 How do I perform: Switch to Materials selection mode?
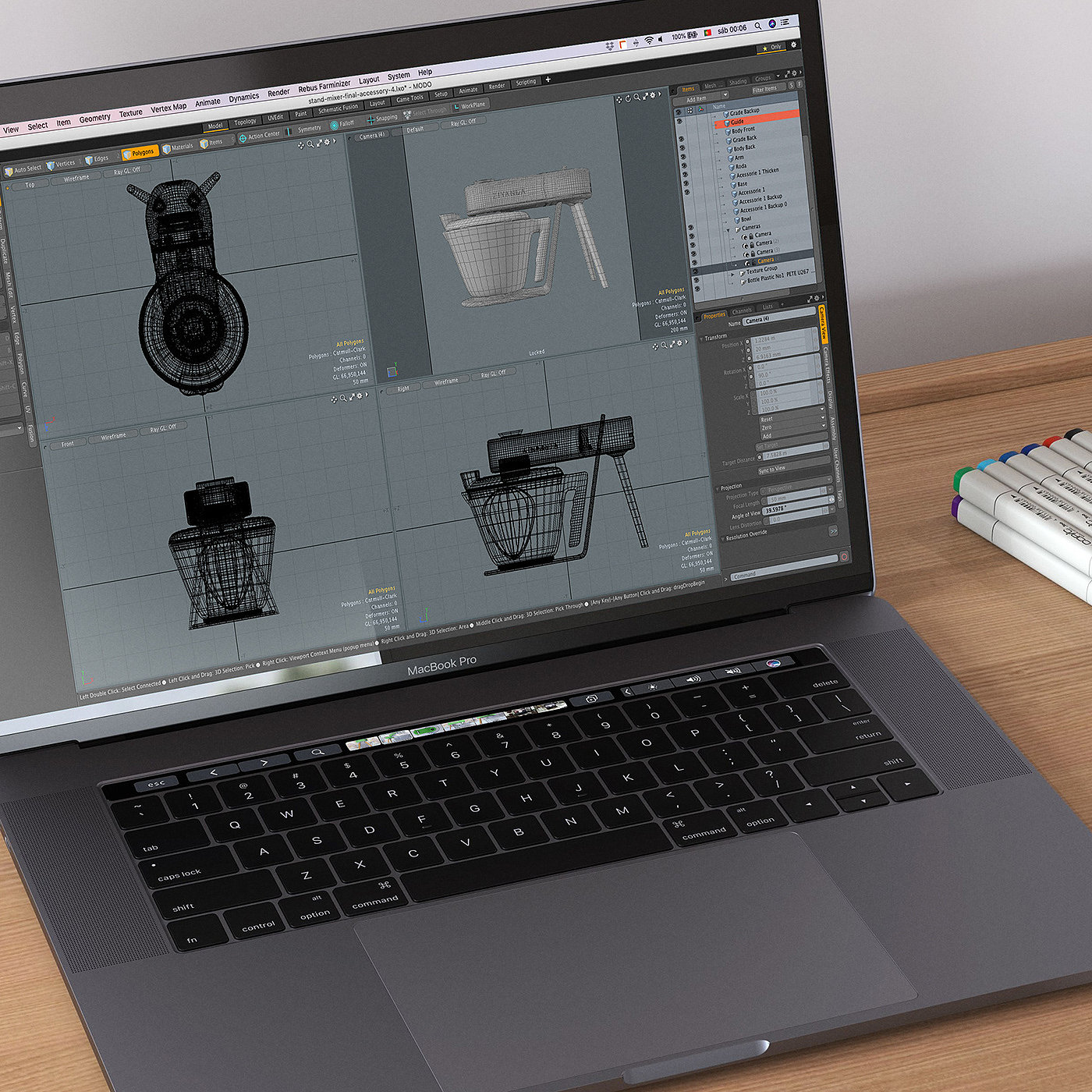point(179,147)
